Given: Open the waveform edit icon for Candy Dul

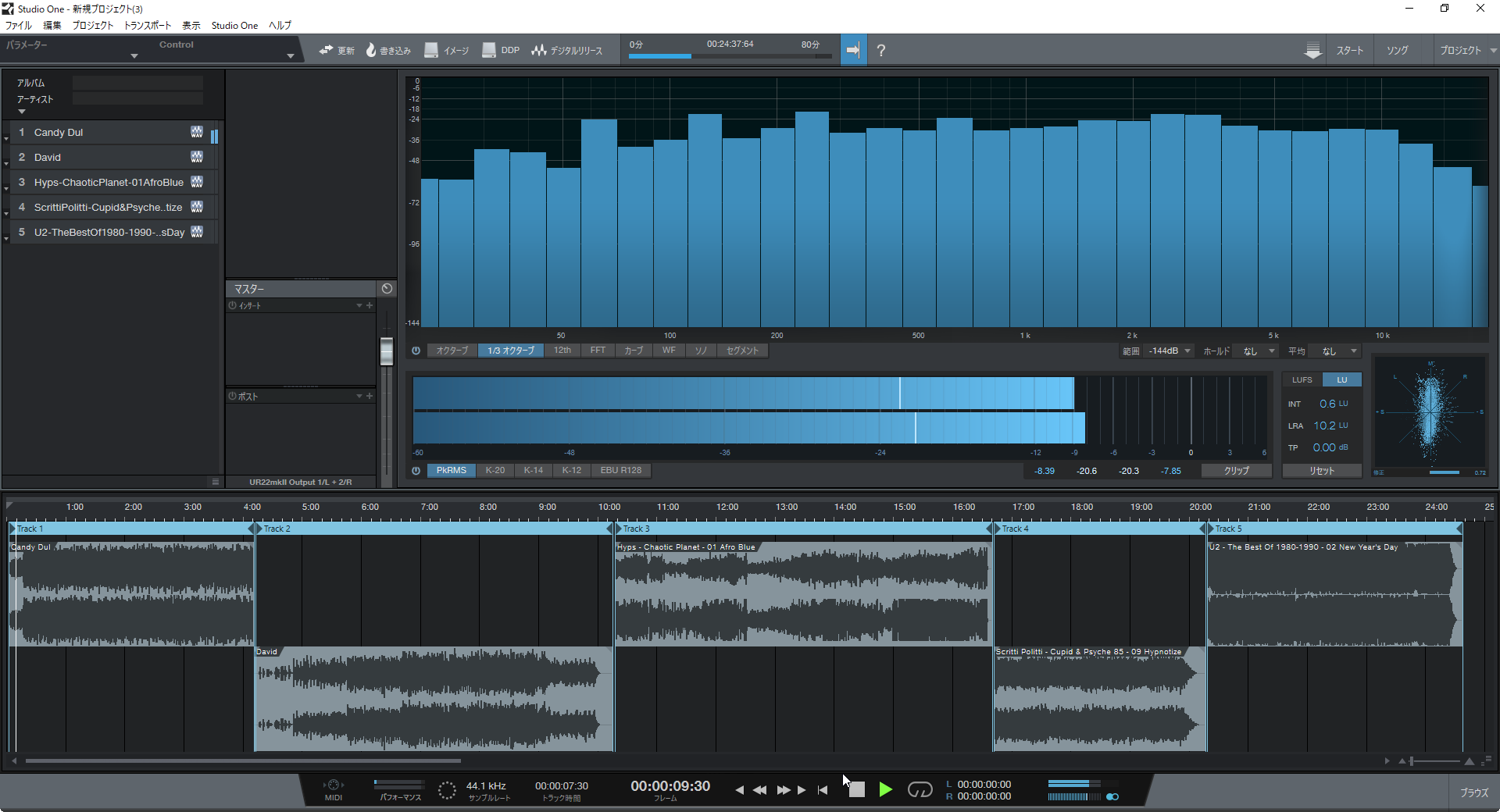Looking at the screenshot, I should click(197, 132).
